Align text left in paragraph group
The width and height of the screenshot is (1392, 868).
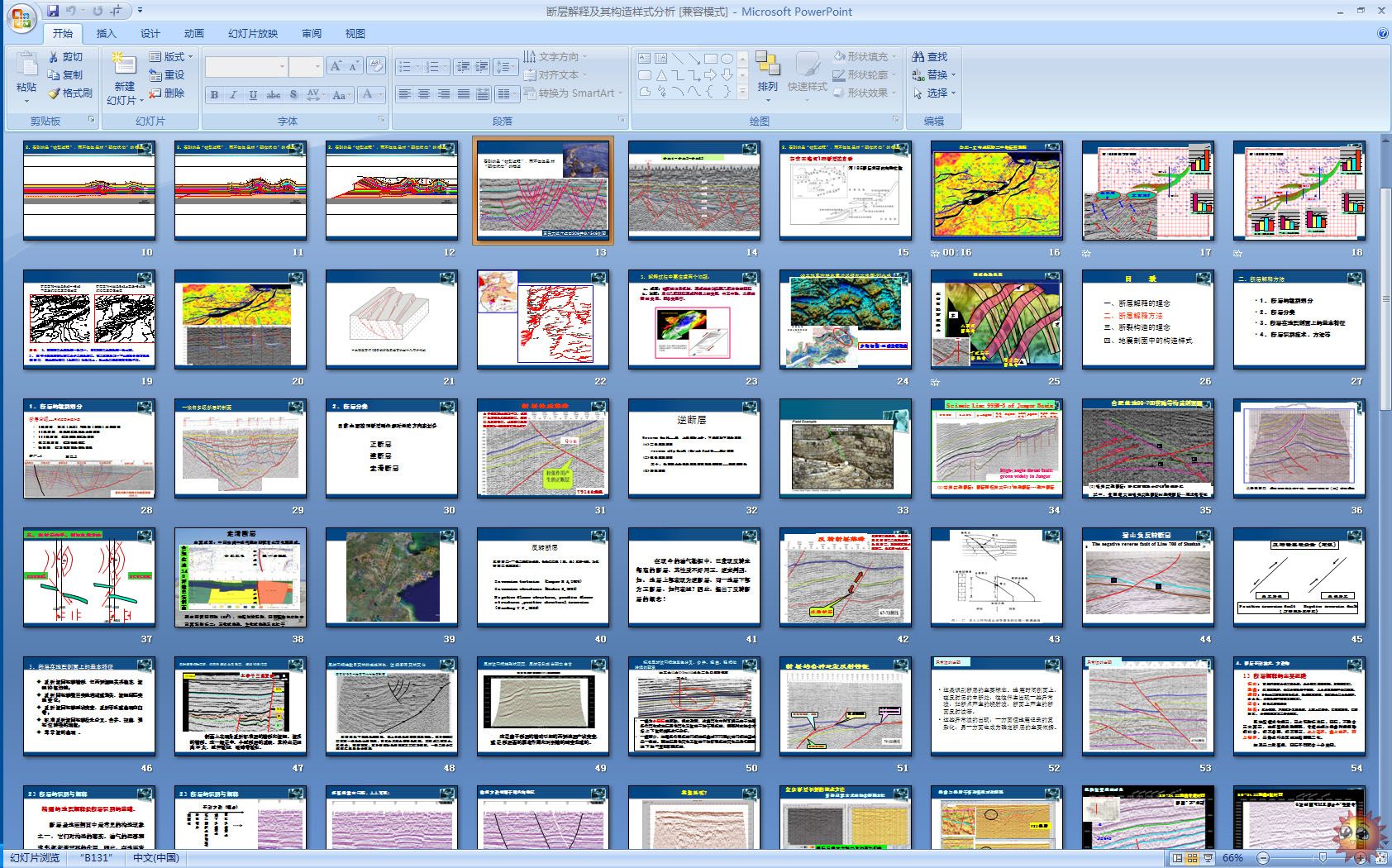404,94
